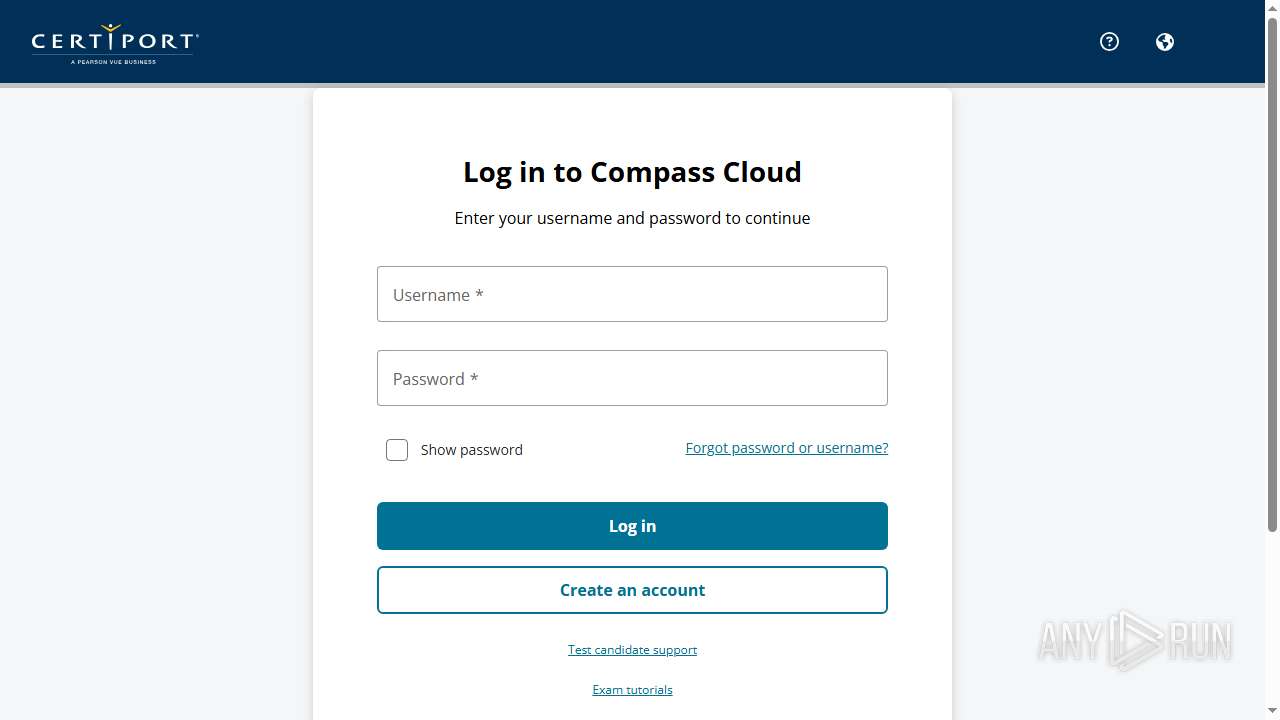
Task: Click the gray divider bar beneath the header
Action: click(150, 86)
